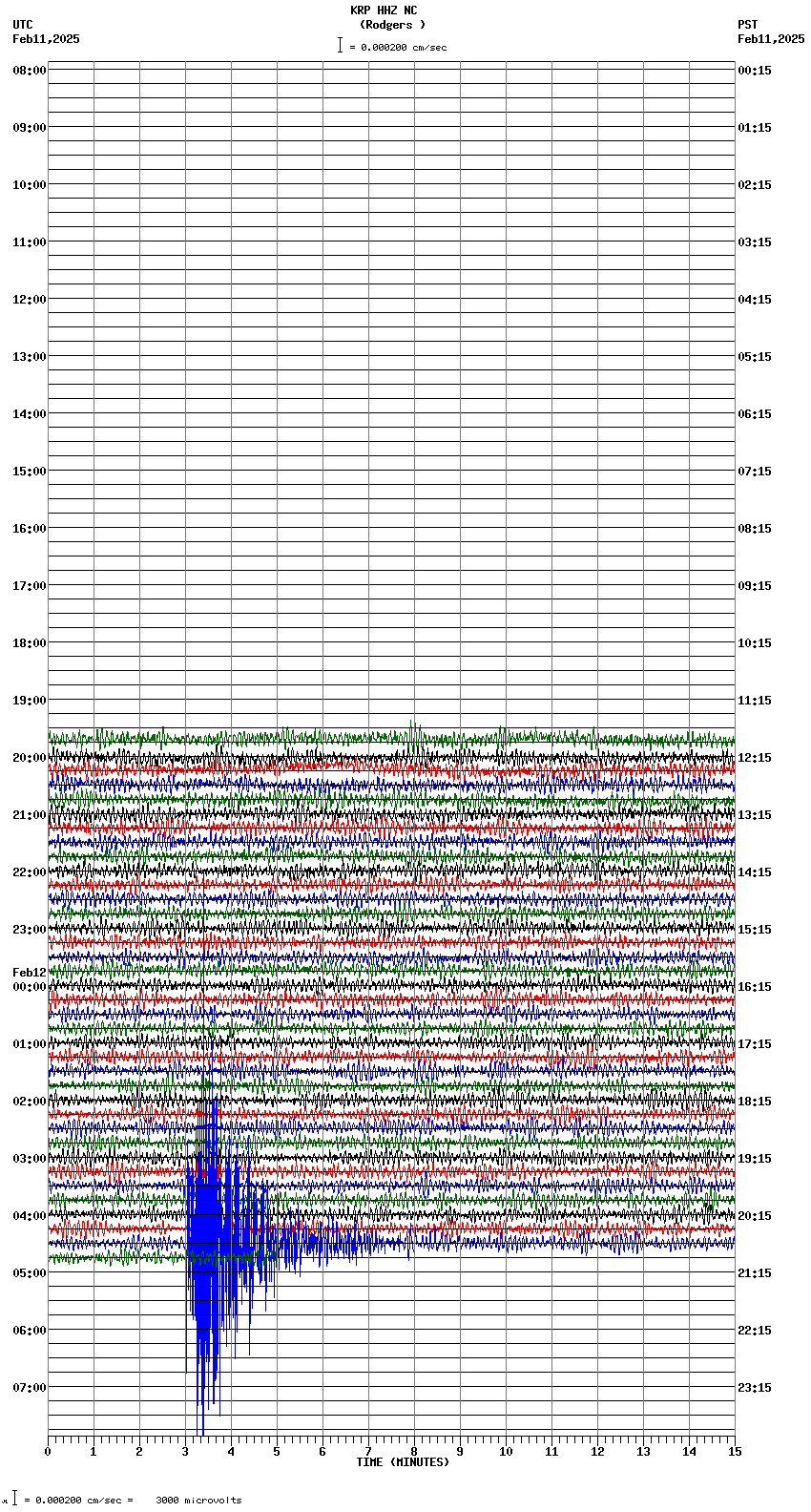Click the bottom scale text '3000 microvolts'

(198, 1500)
